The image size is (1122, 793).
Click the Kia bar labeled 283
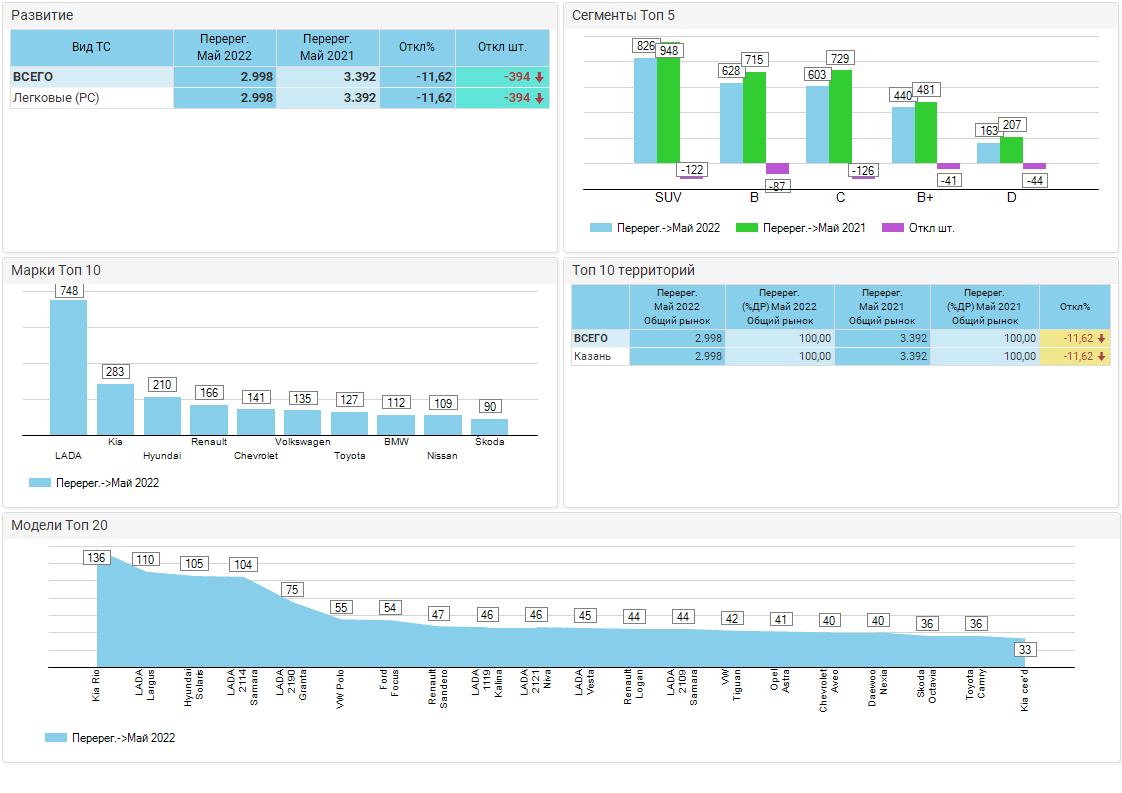click(115, 408)
